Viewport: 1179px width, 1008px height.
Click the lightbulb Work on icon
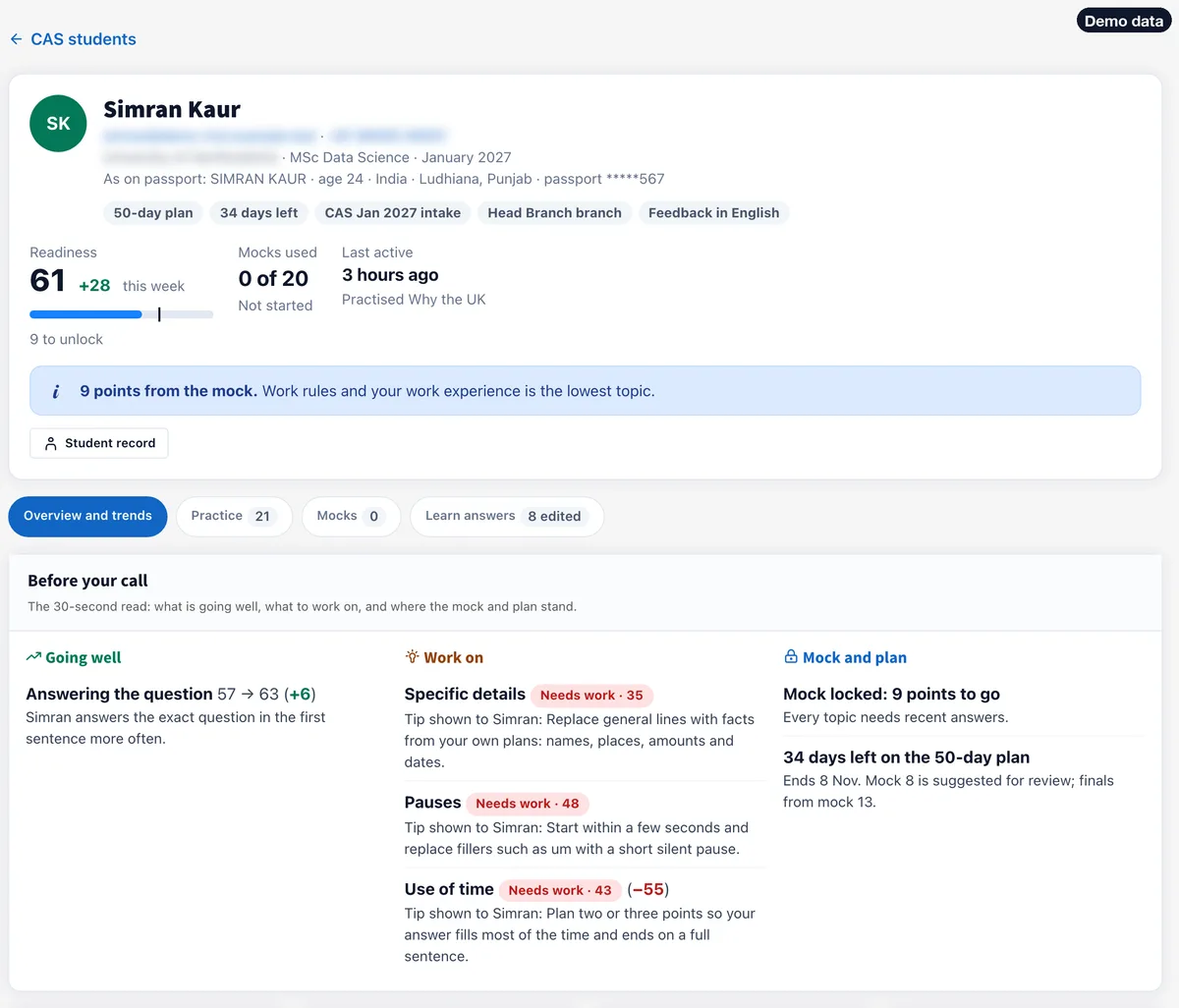pyautogui.click(x=412, y=657)
